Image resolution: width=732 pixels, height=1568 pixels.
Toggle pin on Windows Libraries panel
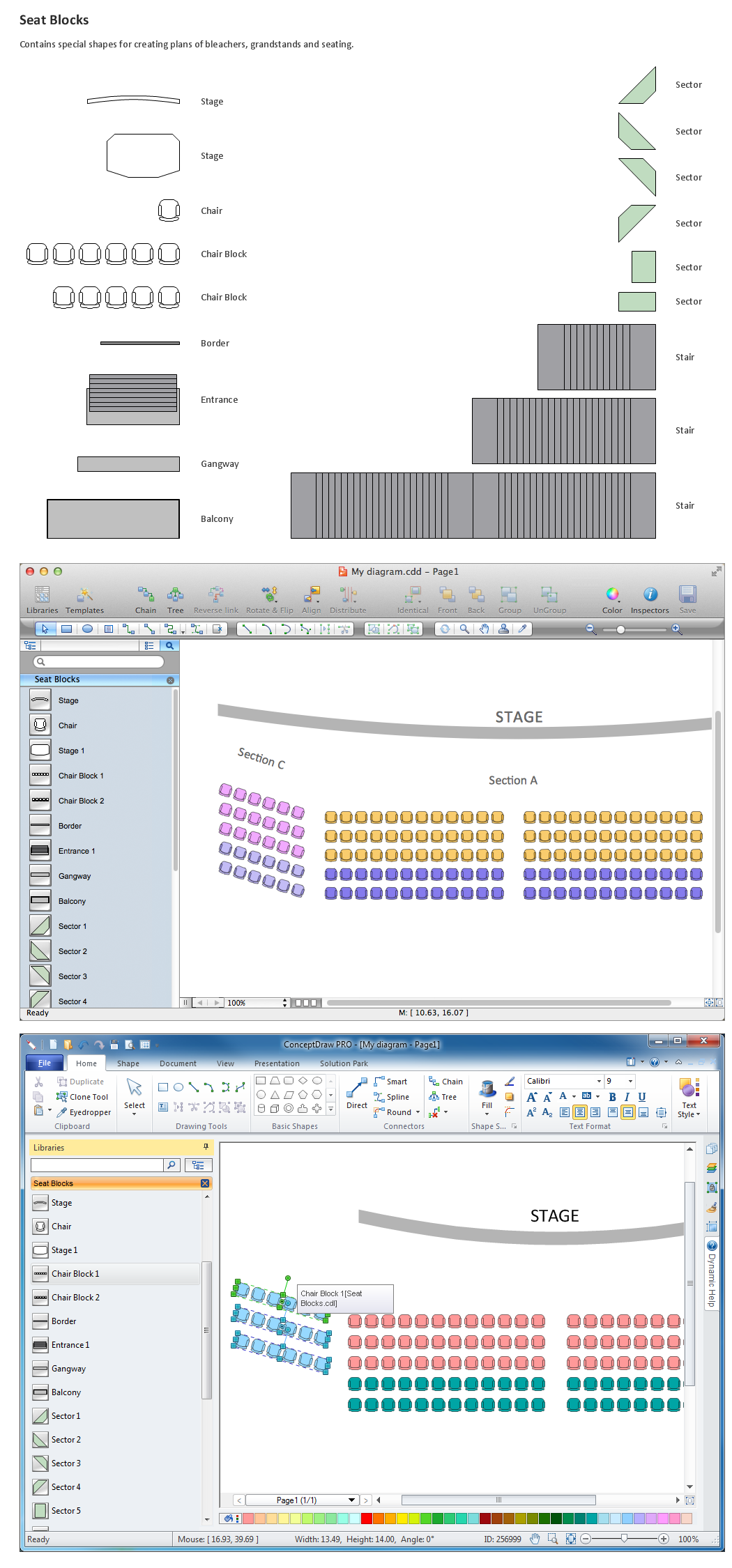pos(206,1146)
